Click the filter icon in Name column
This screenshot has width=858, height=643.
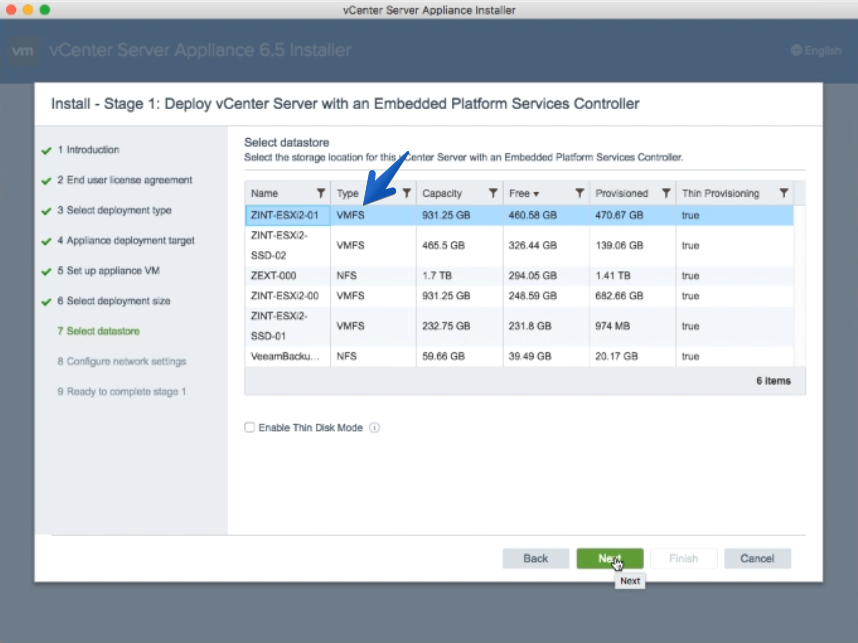(x=321, y=193)
